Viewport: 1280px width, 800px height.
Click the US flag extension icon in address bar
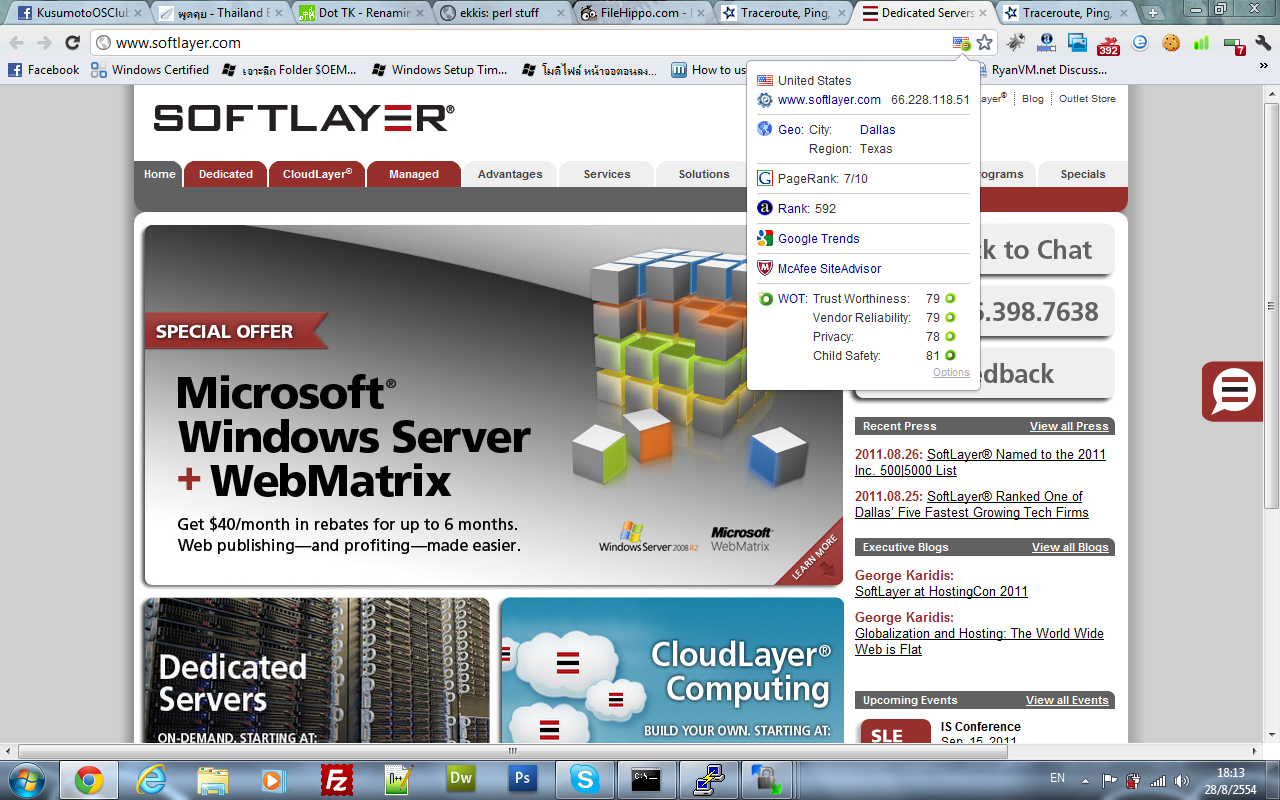(961, 43)
